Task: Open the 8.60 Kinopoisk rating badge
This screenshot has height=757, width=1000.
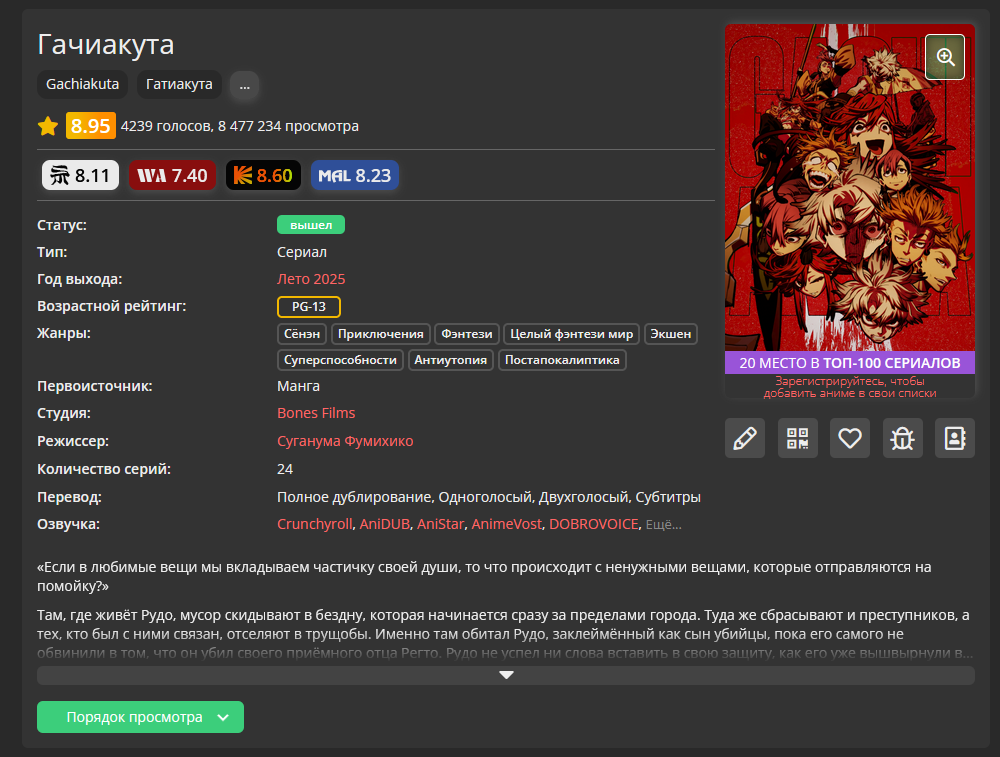Action: 263,176
